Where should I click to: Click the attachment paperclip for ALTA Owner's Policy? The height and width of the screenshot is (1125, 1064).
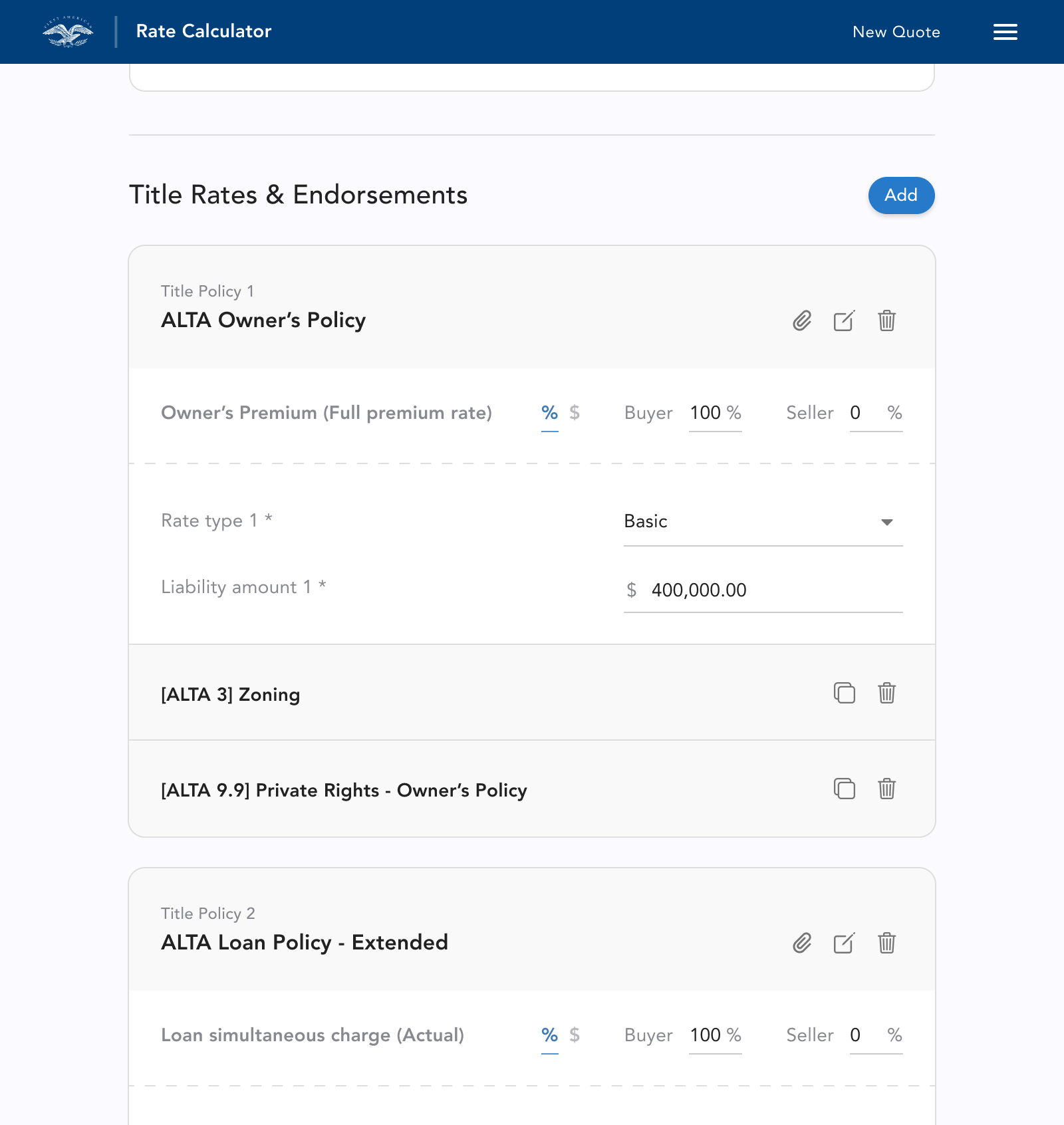802,321
